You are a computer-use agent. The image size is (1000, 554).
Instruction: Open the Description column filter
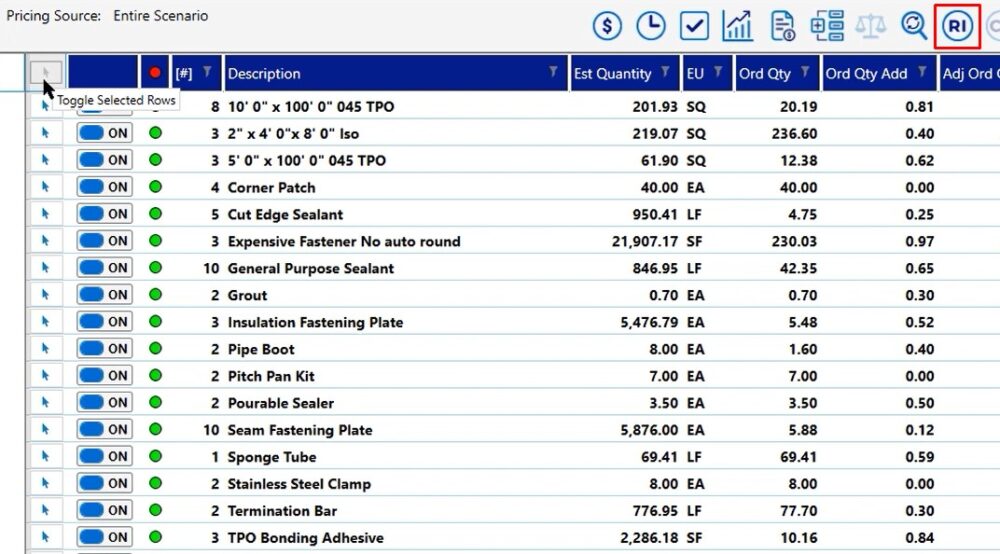553,72
